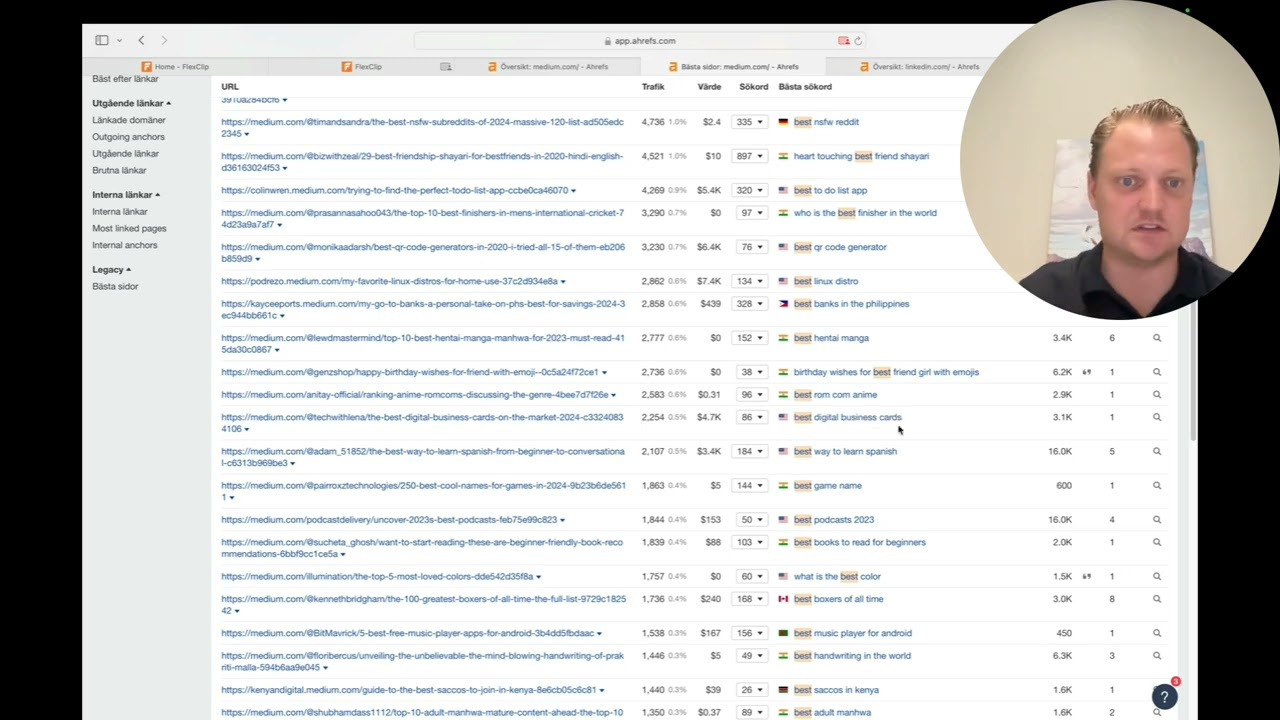The width and height of the screenshot is (1280, 720).
Task: Click the search icon for best rom com anime row
Action: tap(1157, 395)
